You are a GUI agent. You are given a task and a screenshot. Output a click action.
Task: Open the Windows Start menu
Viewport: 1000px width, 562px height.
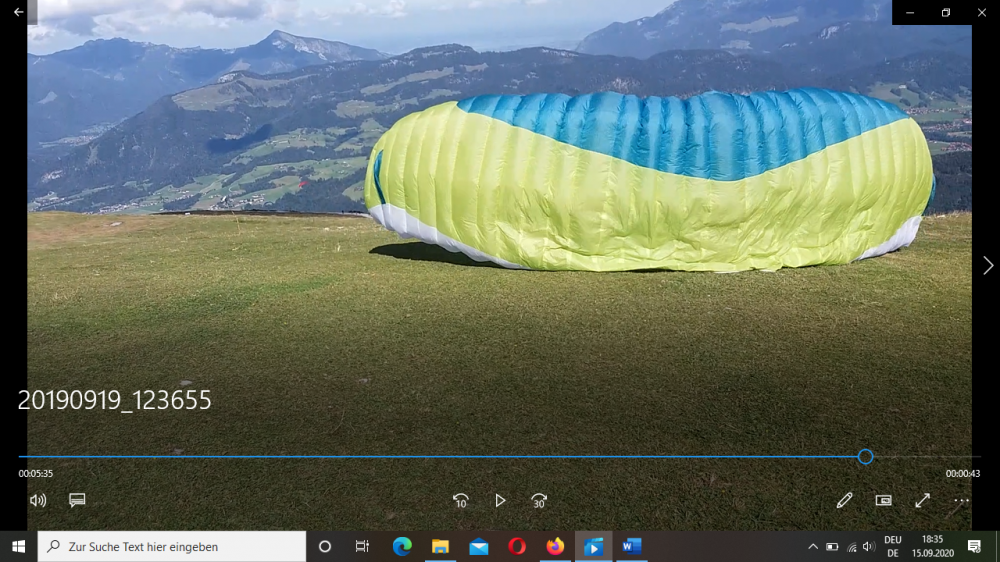tap(18, 547)
